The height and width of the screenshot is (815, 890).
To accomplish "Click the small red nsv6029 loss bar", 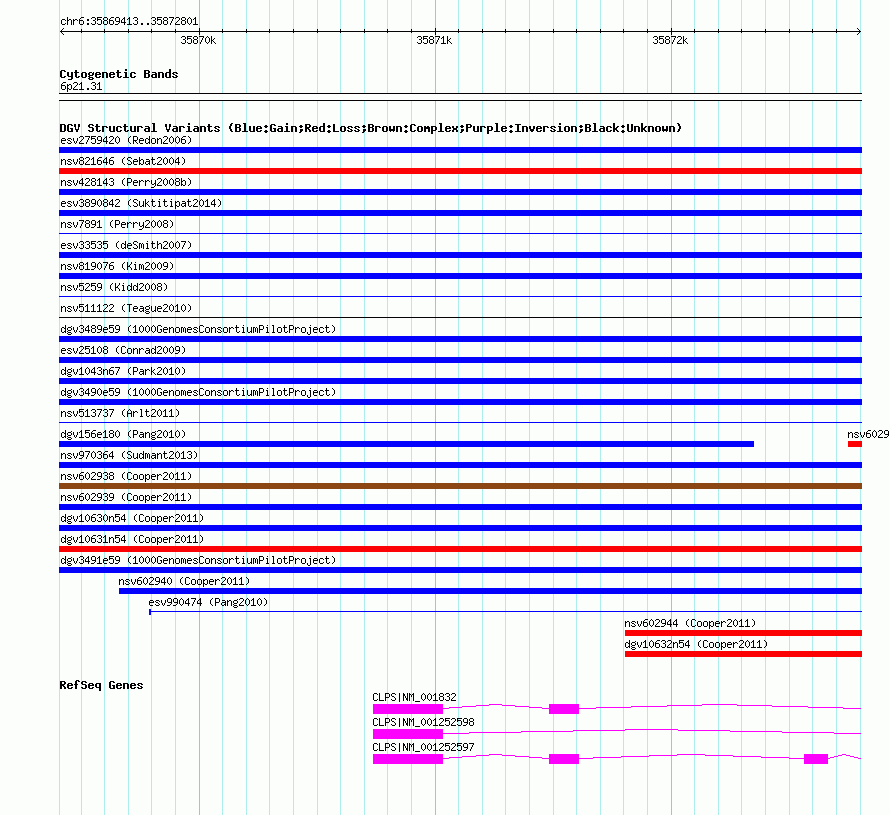I will pyautogui.click(x=855, y=444).
